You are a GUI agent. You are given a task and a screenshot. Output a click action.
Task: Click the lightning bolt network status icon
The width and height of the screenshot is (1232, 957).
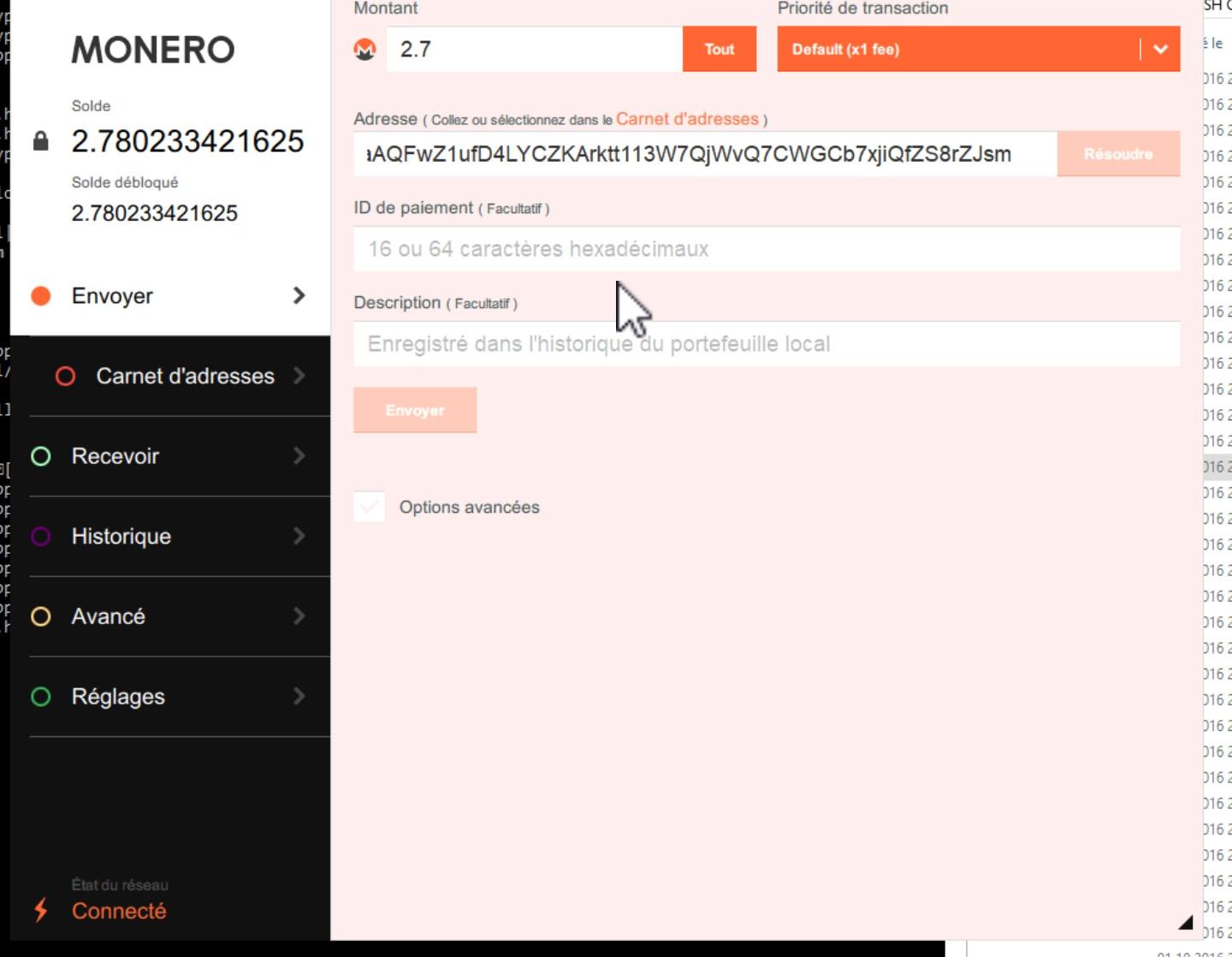point(38,910)
